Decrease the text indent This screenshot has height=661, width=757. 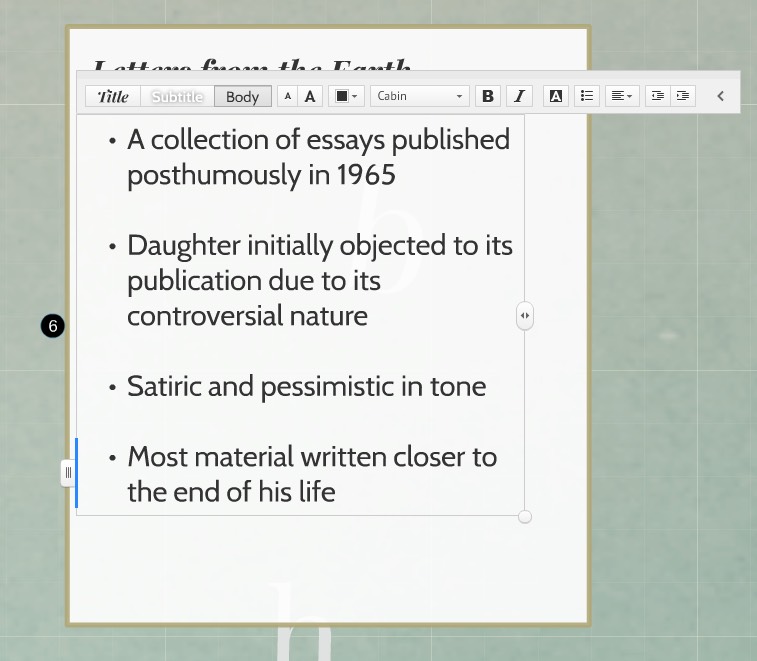(657, 97)
